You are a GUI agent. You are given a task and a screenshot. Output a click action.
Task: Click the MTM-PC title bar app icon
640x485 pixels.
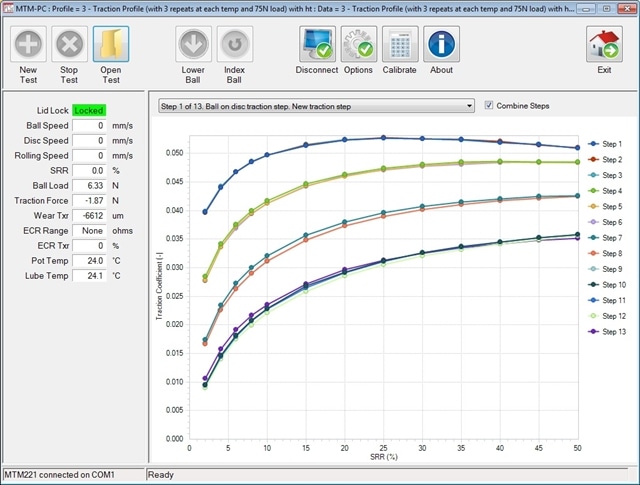point(8,8)
